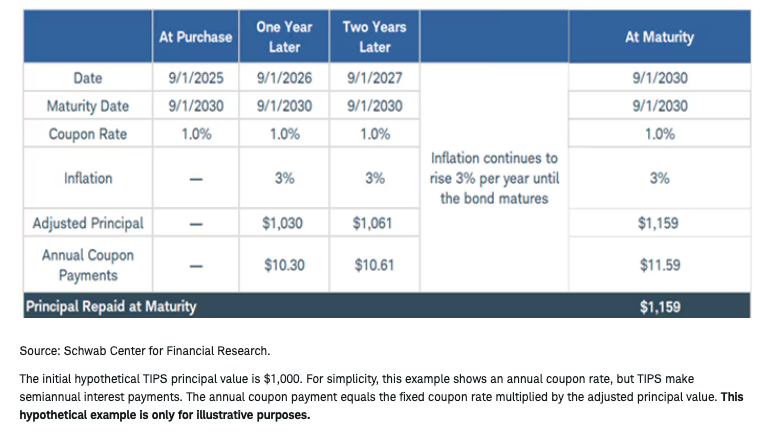
Task: Select the One Year Later header
Action: [x=284, y=37]
